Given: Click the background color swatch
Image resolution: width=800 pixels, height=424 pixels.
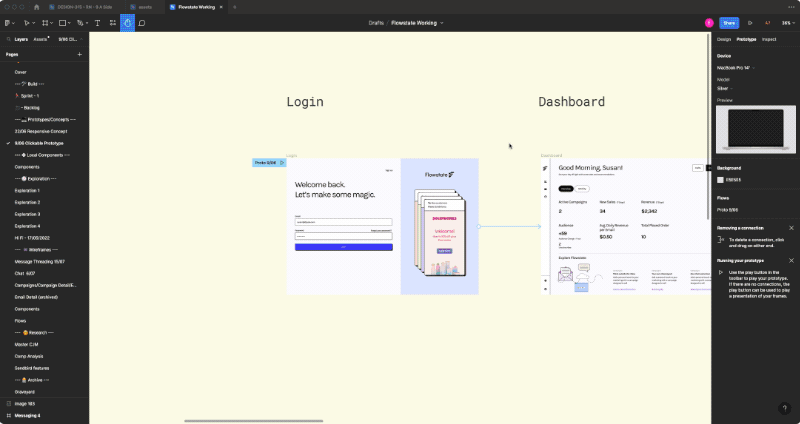Looking at the screenshot, I should 720,180.
